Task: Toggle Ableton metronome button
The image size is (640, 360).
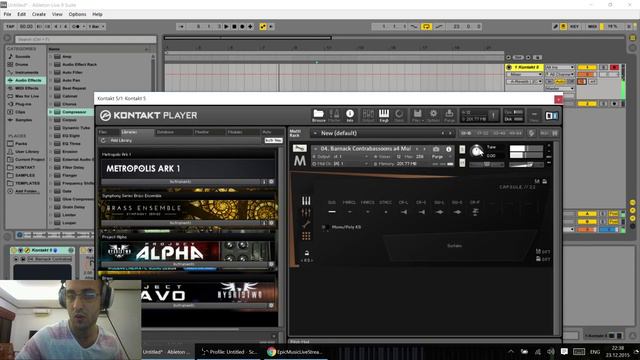Action: coord(76,27)
